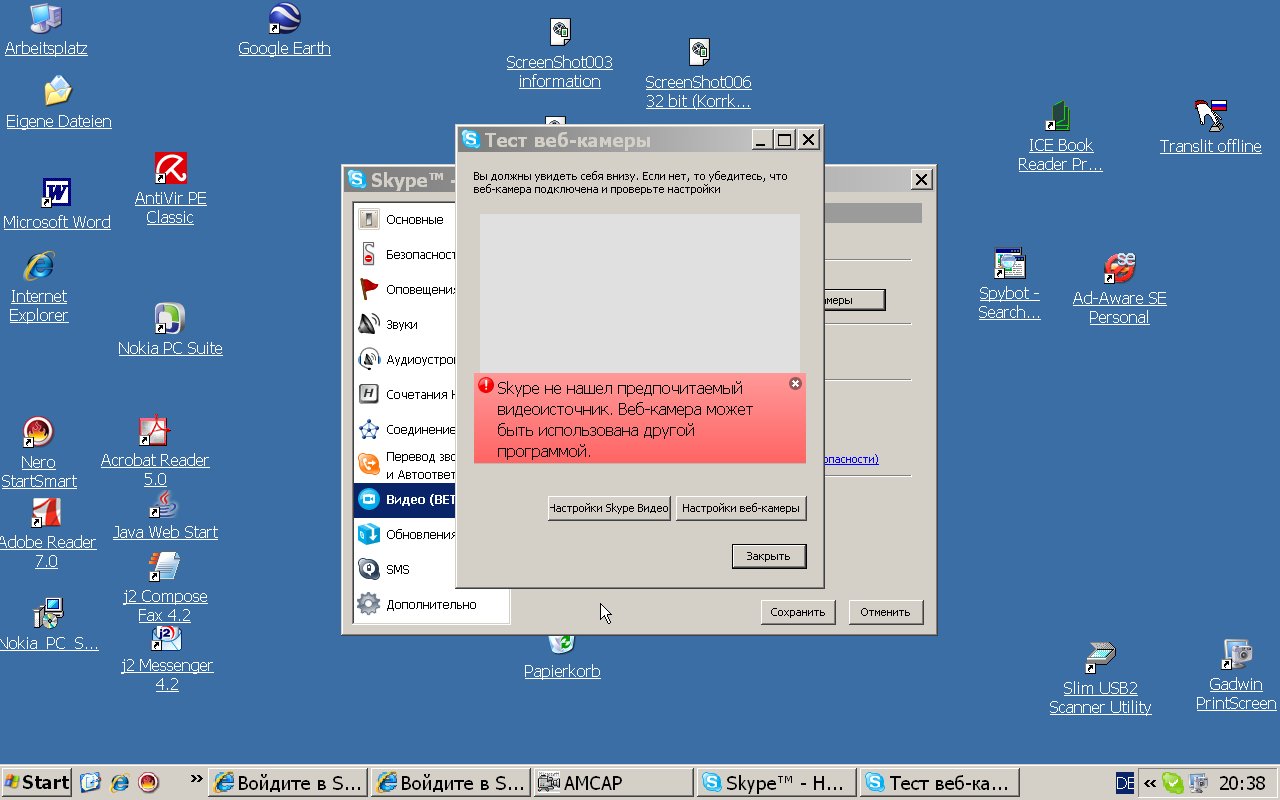Open the Windows Start menu
Image resolution: width=1280 pixels, height=800 pixels.
[36, 782]
